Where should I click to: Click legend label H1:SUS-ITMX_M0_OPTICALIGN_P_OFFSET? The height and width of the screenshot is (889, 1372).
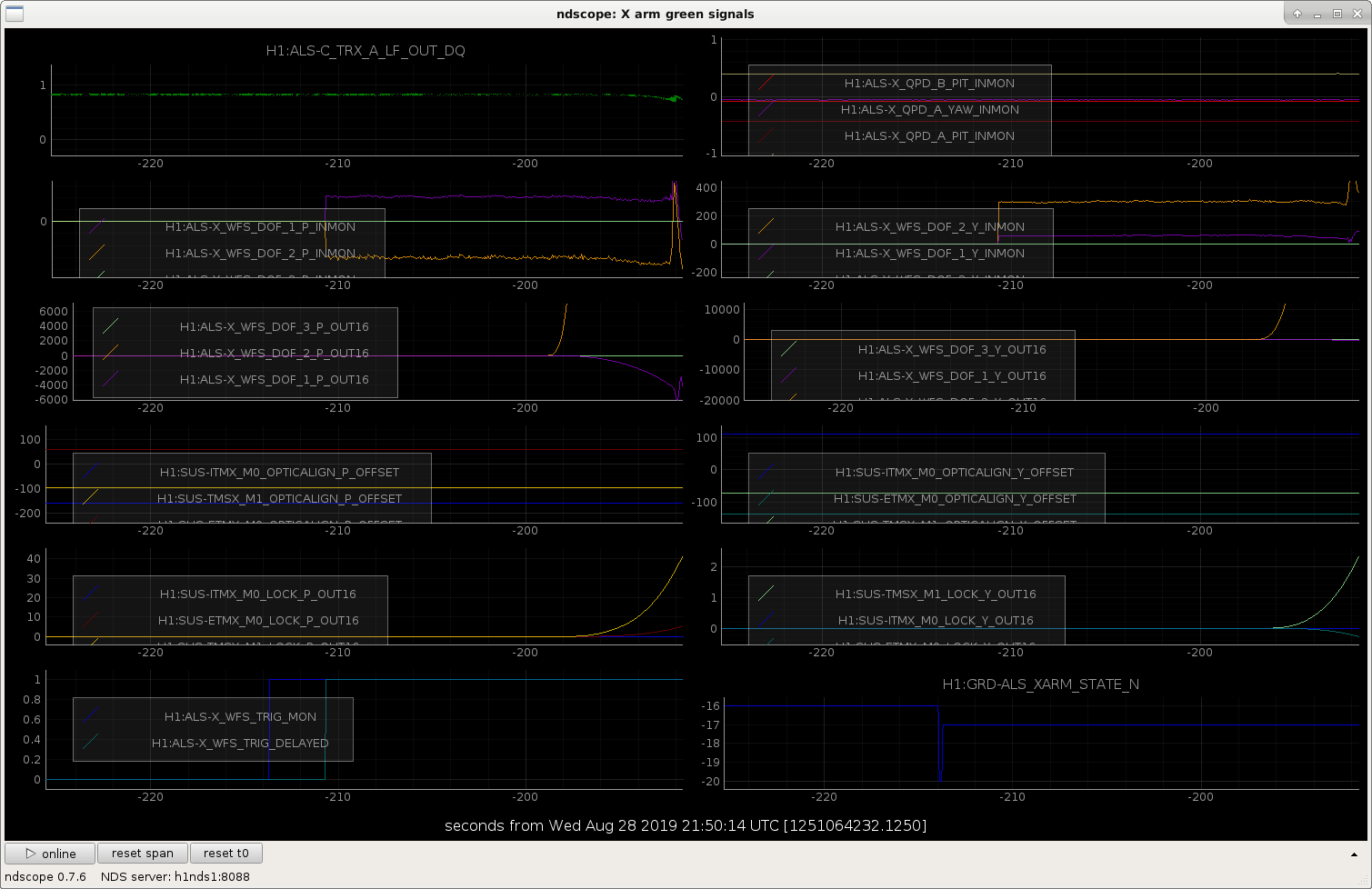(280, 472)
